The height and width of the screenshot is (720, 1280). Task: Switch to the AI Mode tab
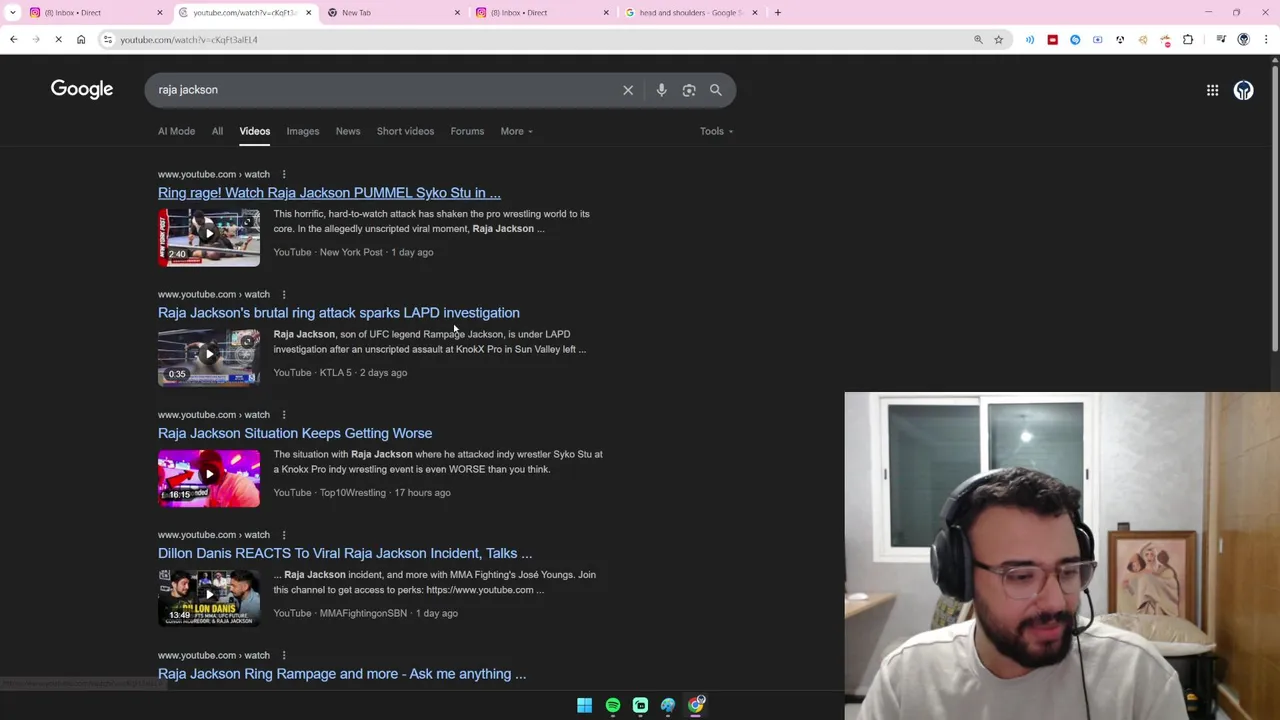pyautogui.click(x=176, y=131)
